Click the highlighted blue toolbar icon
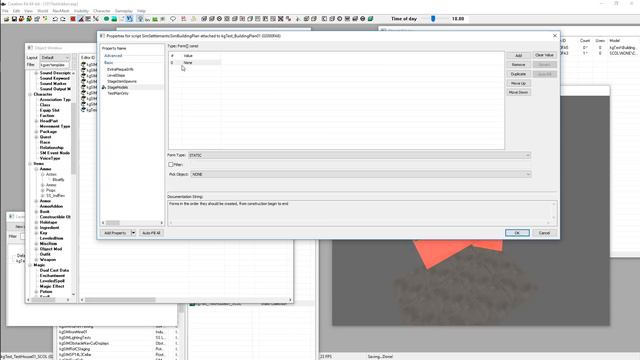The image size is (640, 360). click(x=129, y=19)
